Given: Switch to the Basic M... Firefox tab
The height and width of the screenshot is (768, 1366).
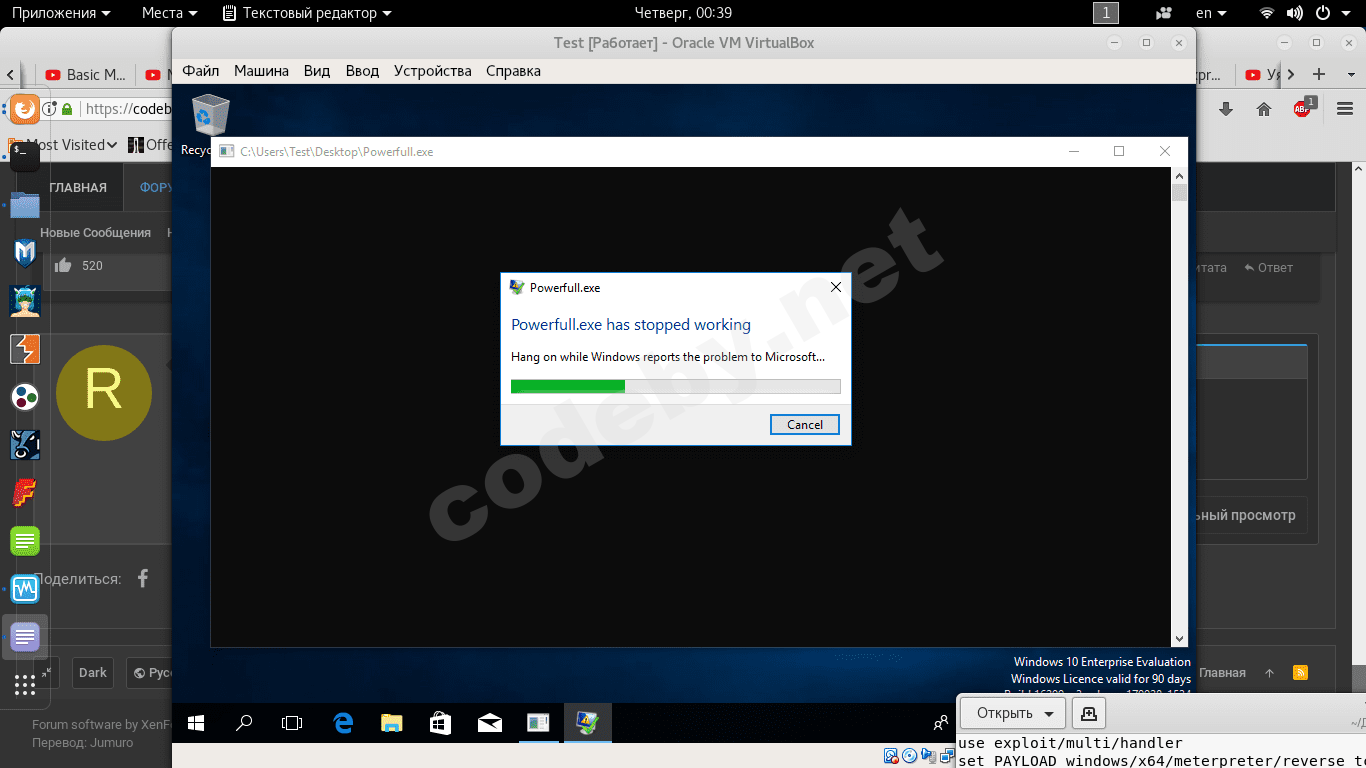Looking at the screenshot, I should [85, 74].
